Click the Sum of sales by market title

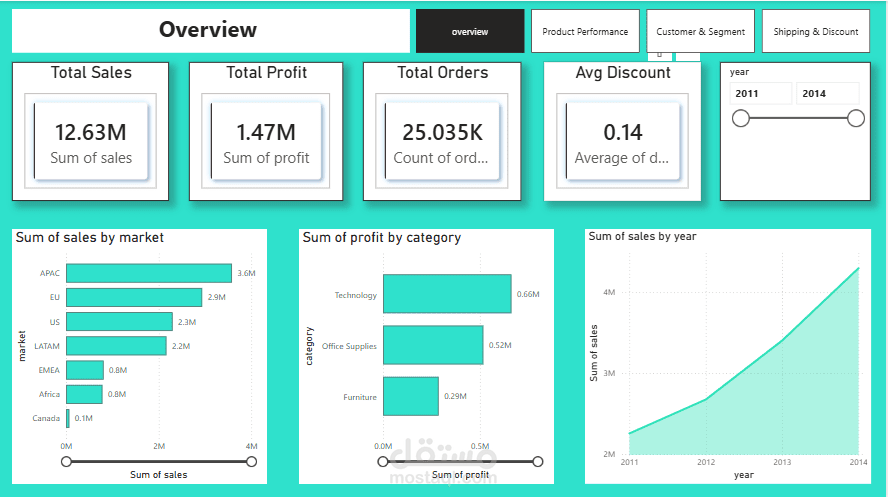[89, 237]
